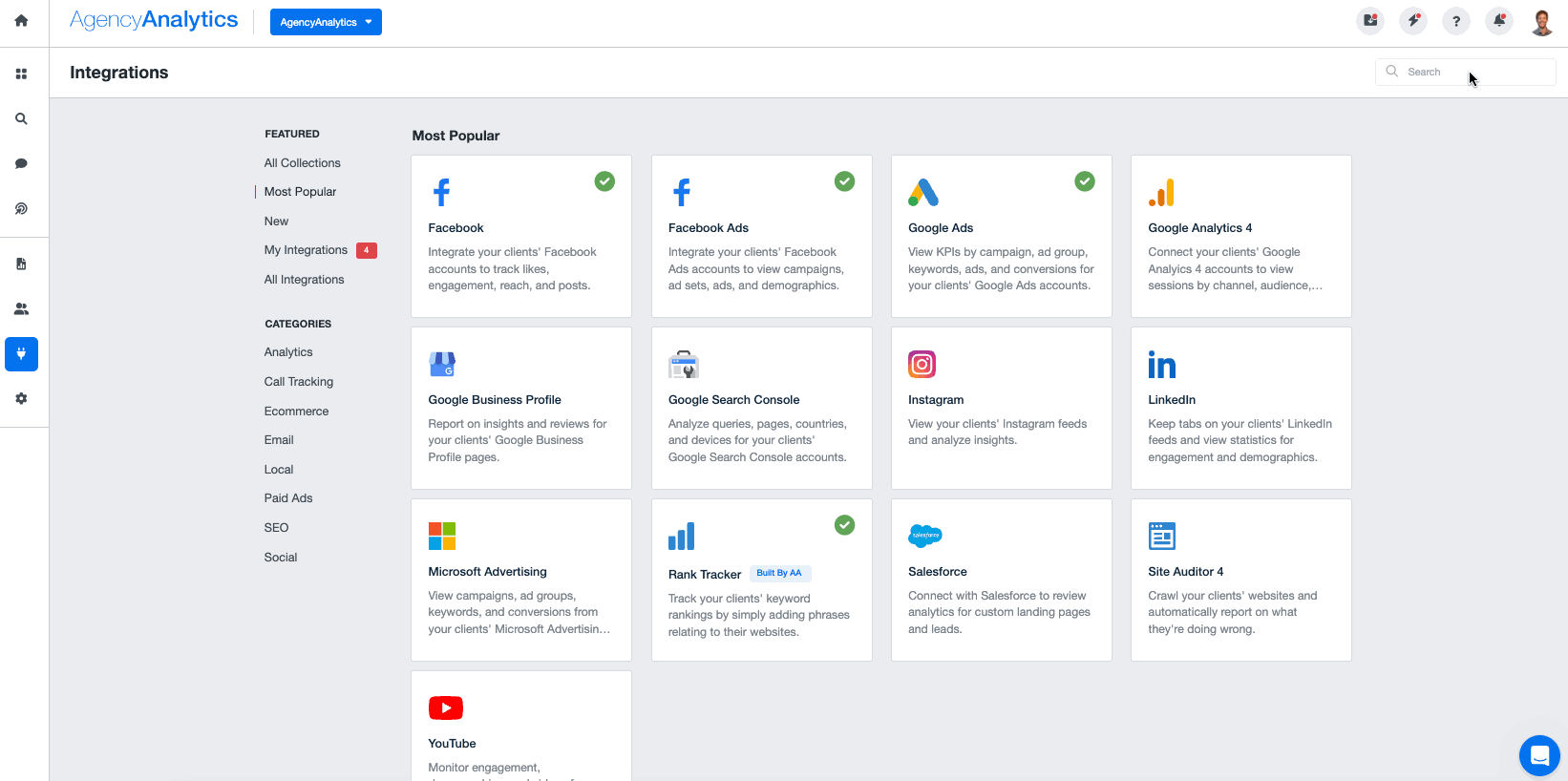1568x781 pixels.
Task: Select the My Integrations menu item
Action: 306,250
